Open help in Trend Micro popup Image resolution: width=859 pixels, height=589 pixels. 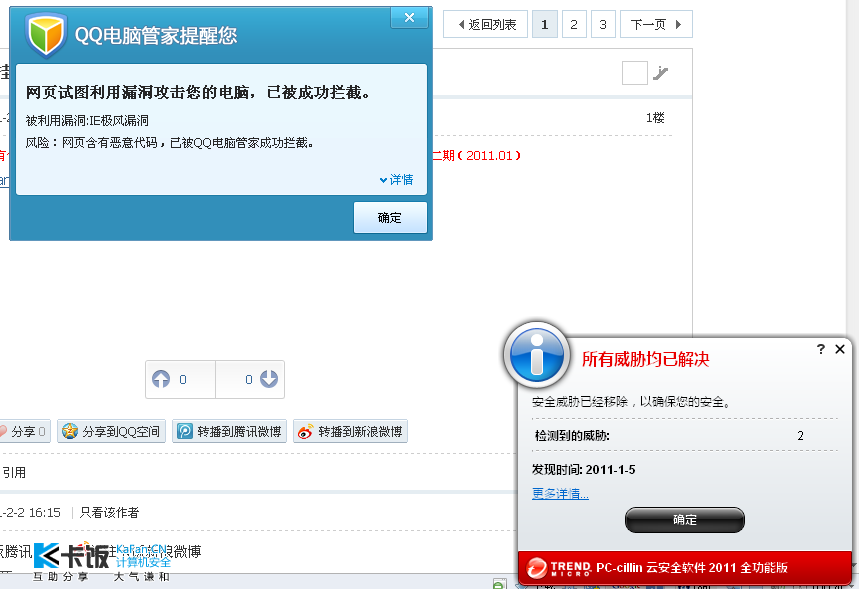point(821,349)
